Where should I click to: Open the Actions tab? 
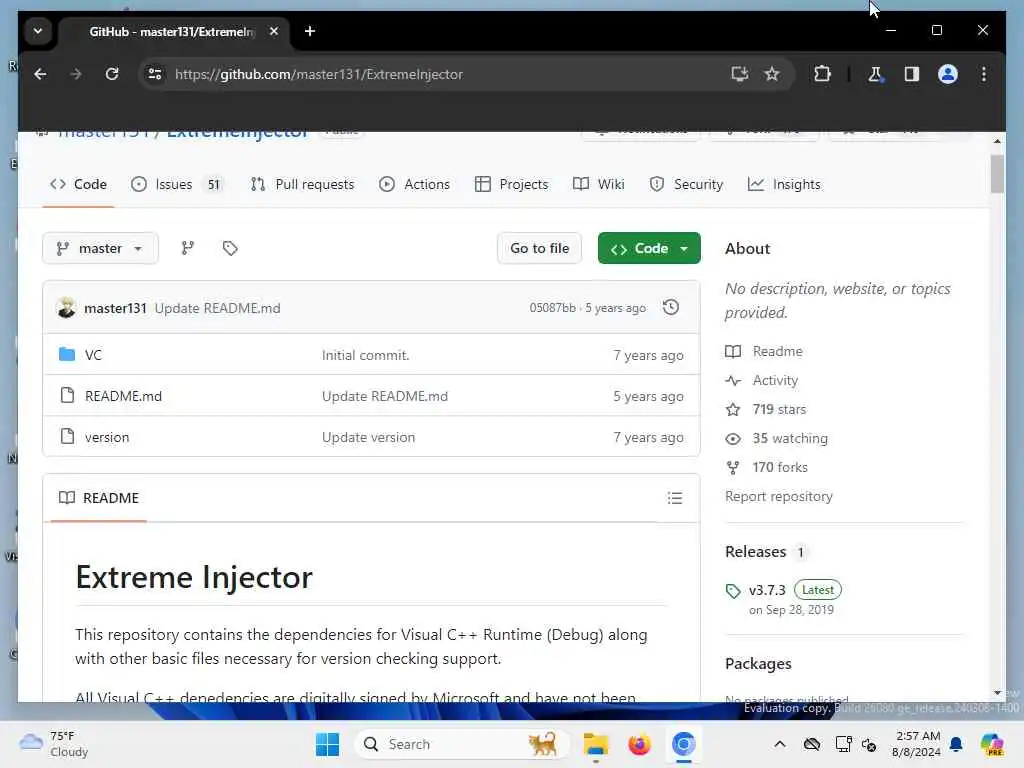[x=415, y=184]
